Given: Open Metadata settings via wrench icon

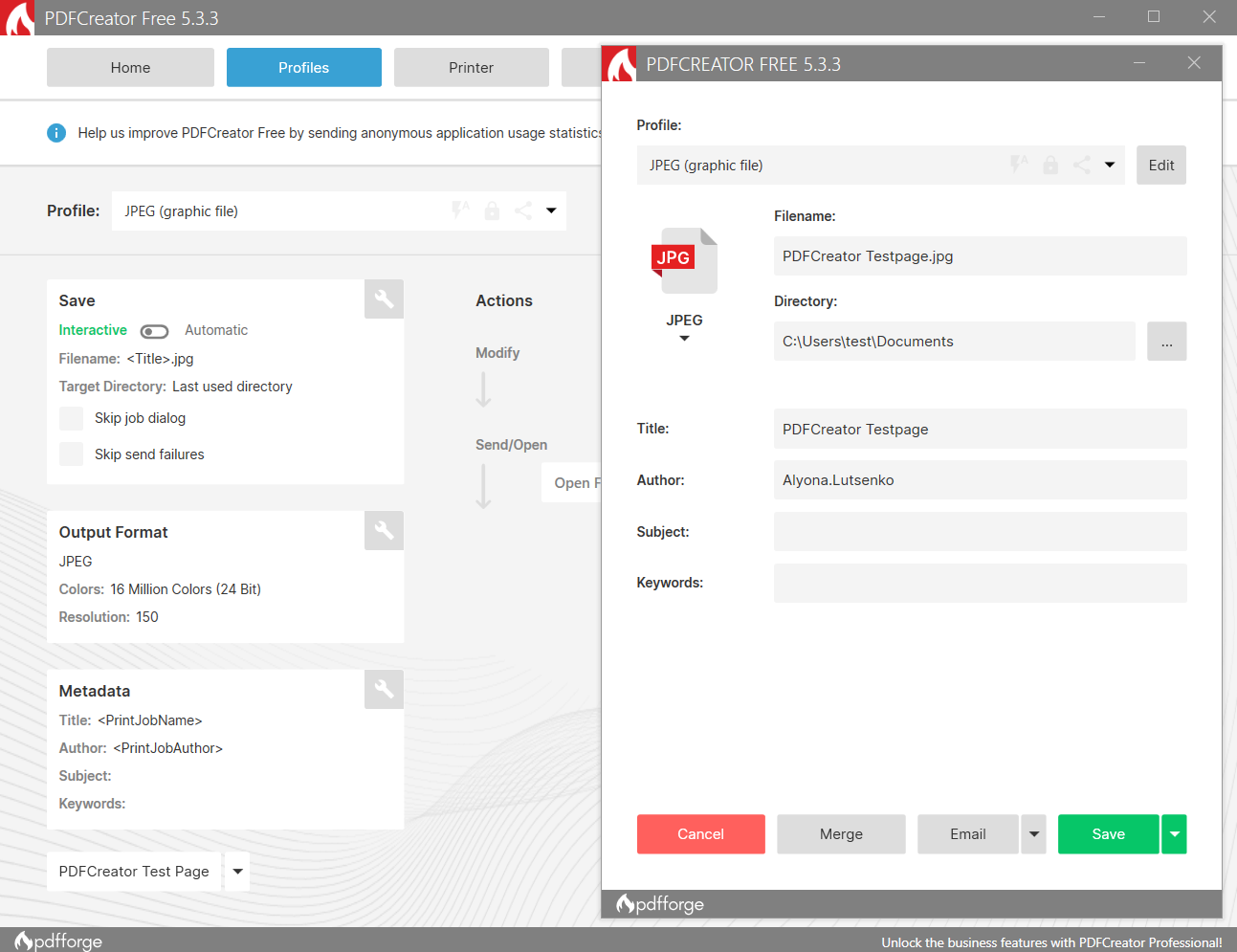Looking at the screenshot, I should 384,689.
